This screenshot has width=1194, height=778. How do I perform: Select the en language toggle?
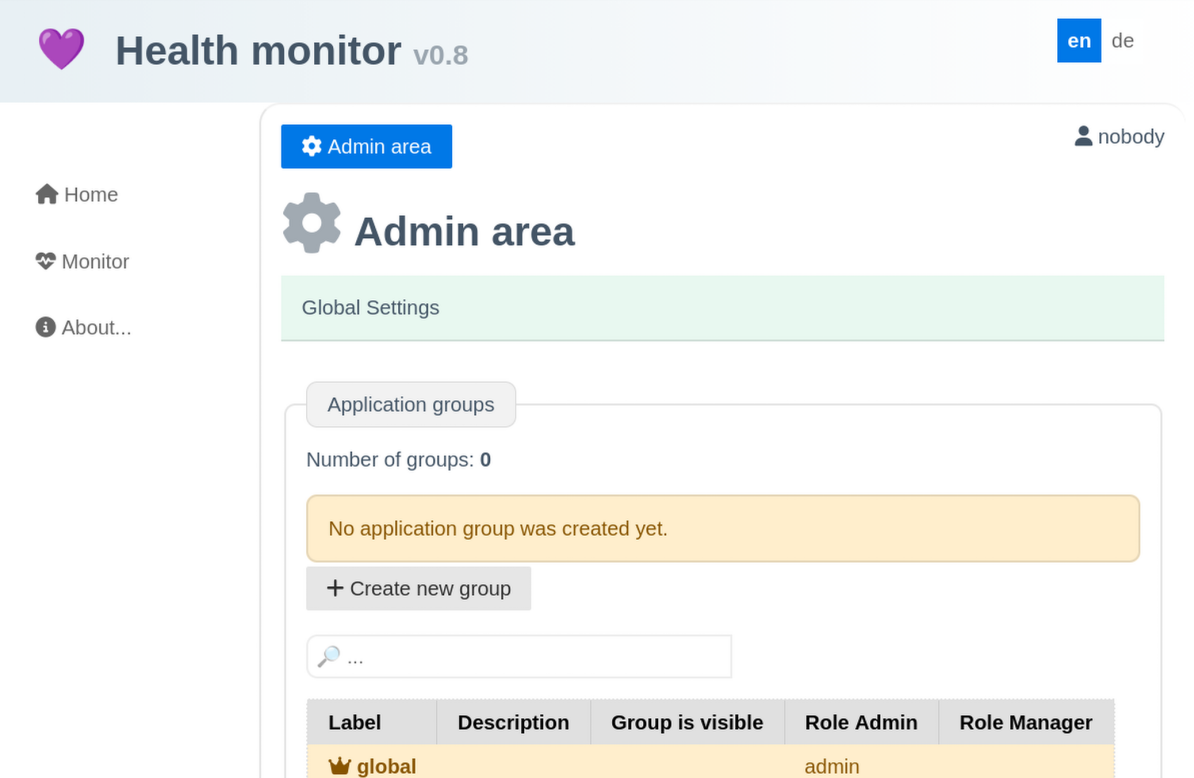(x=1078, y=40)
